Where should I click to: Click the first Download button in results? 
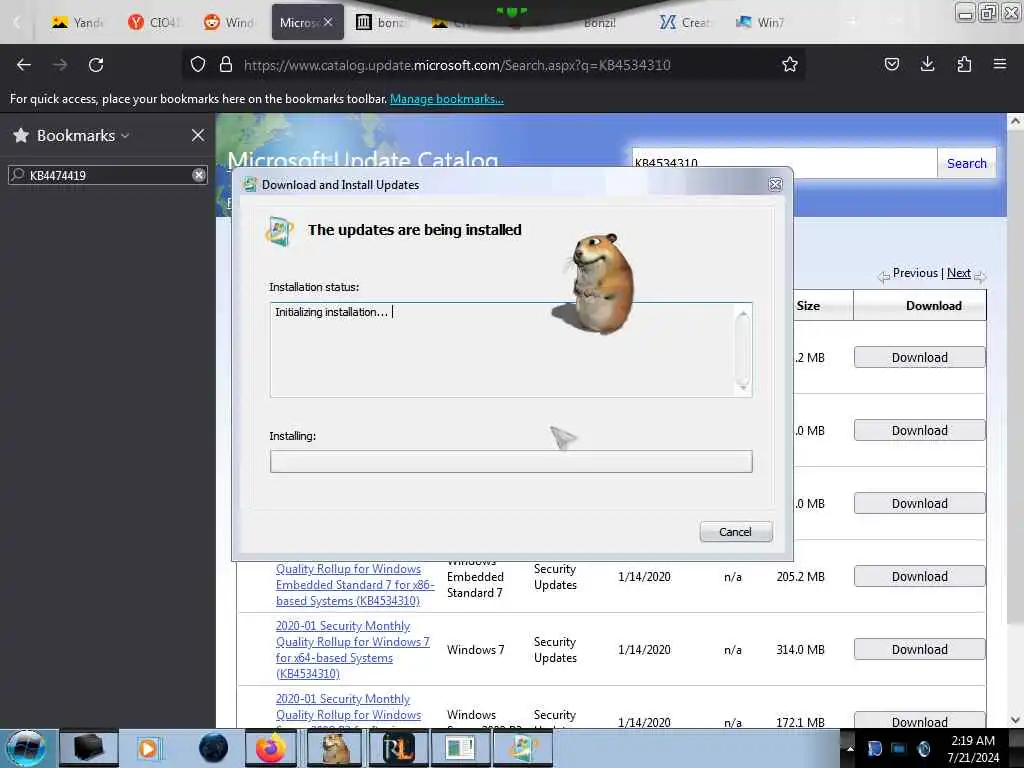click(919, 357)
